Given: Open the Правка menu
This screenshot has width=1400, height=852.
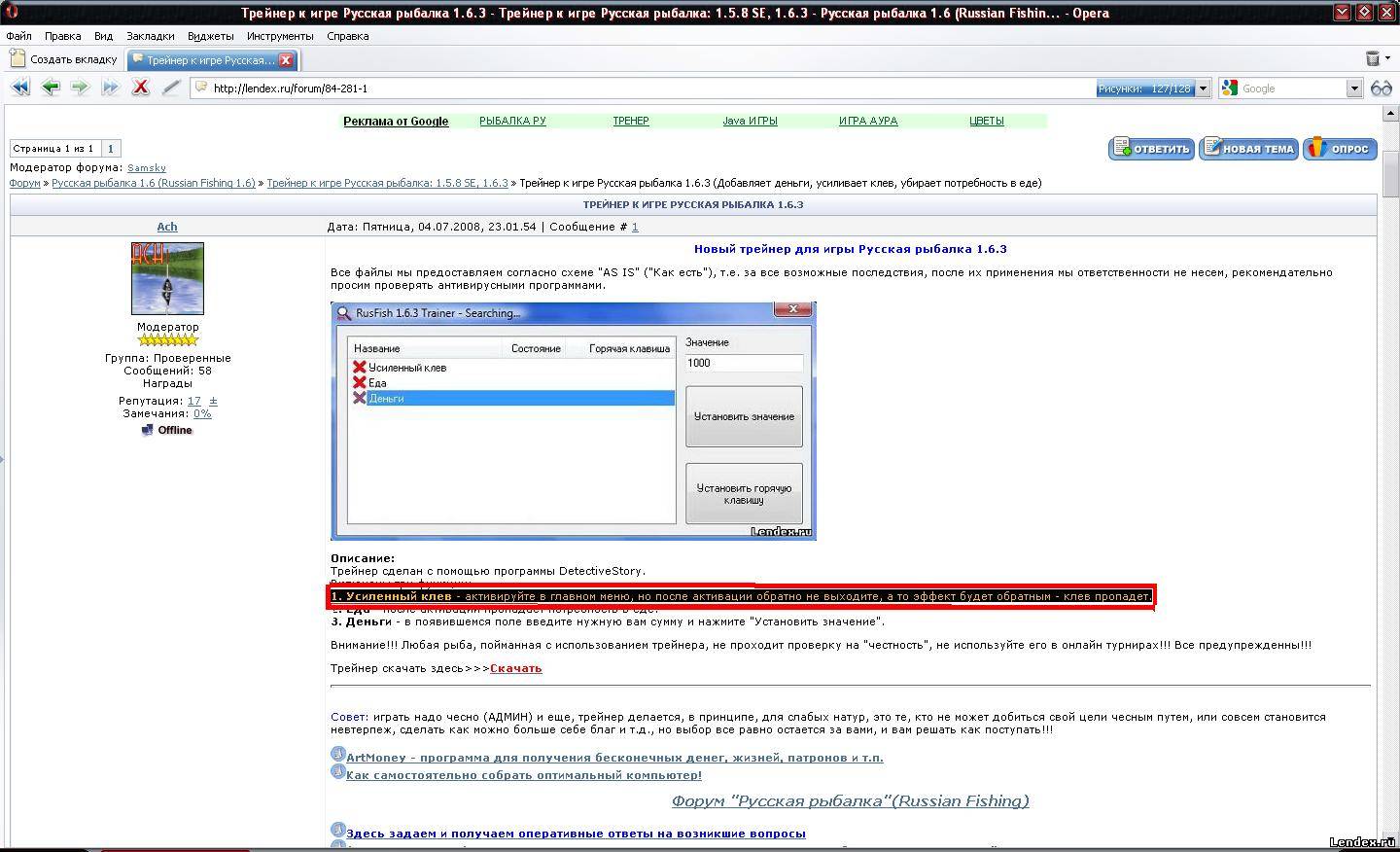Looking at the screenshot, I should (x=62, y=36).
